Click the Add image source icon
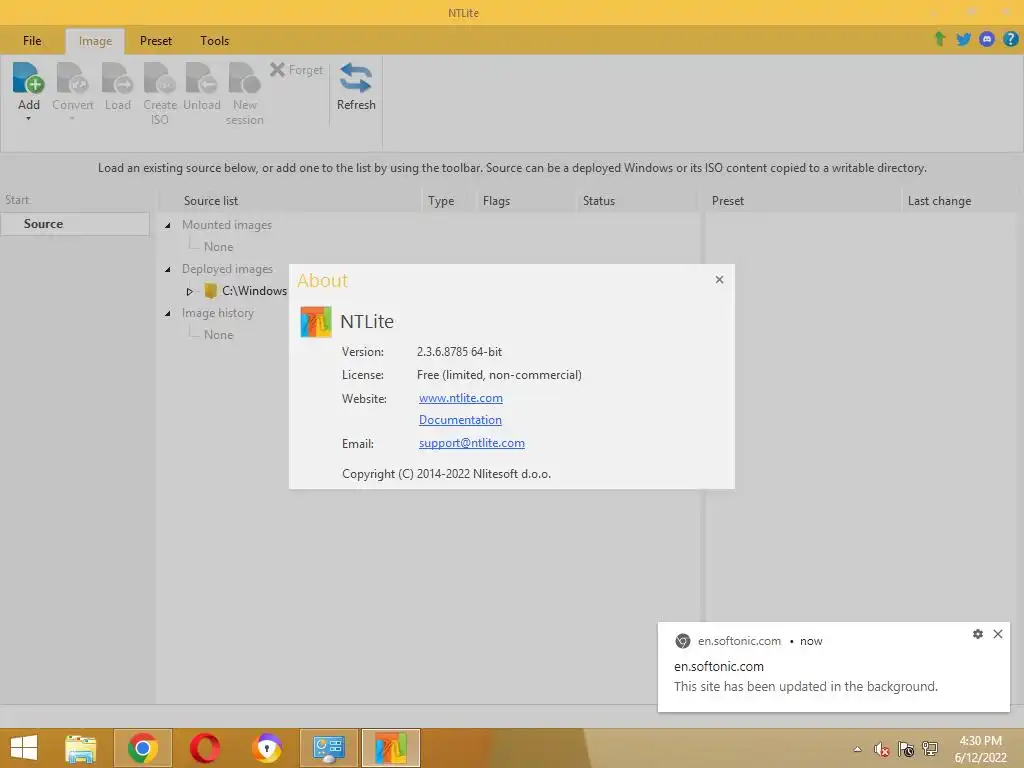 [x=28, y=78]
